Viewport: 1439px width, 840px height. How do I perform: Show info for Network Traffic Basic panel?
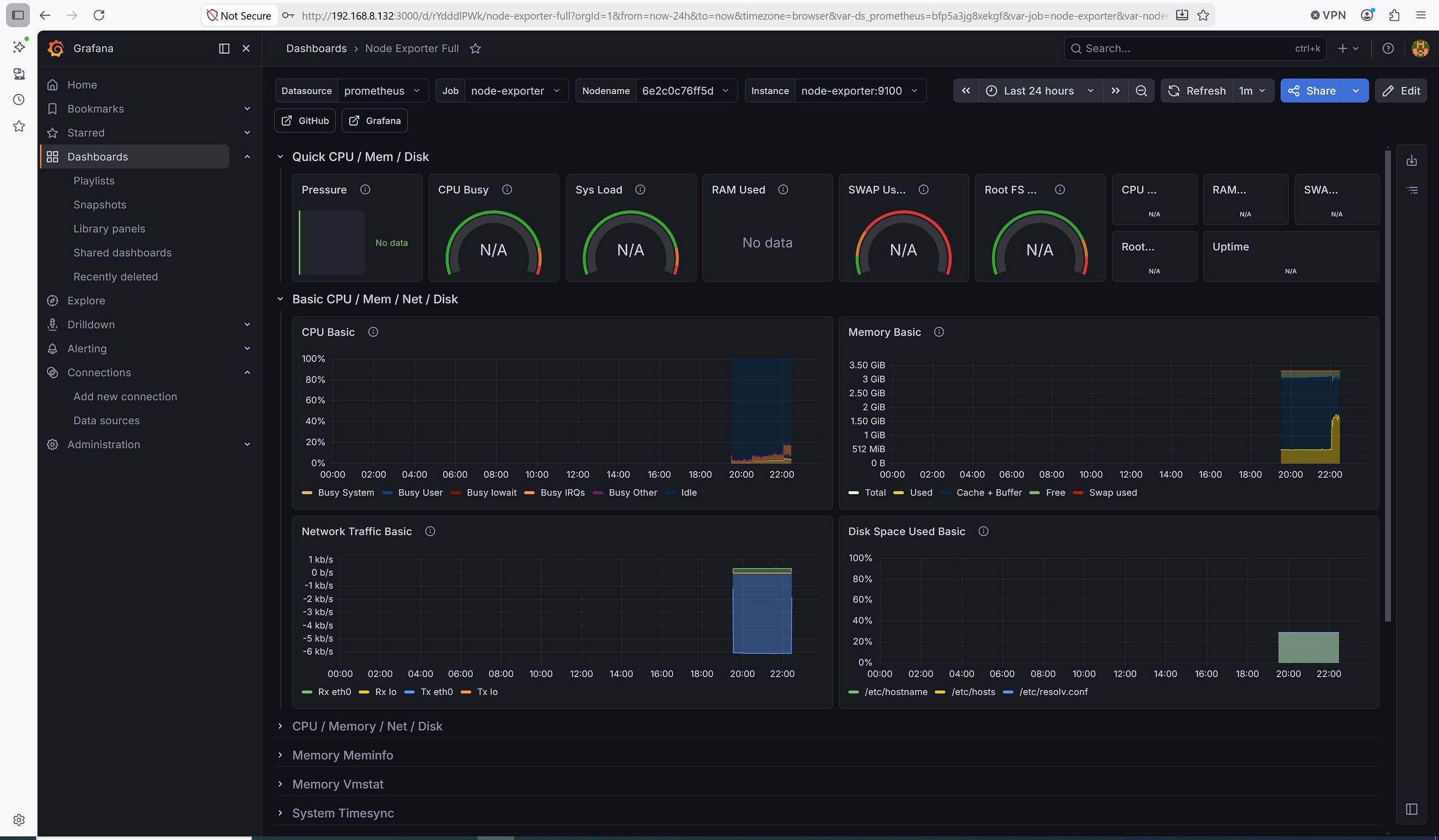pos(430,531)
